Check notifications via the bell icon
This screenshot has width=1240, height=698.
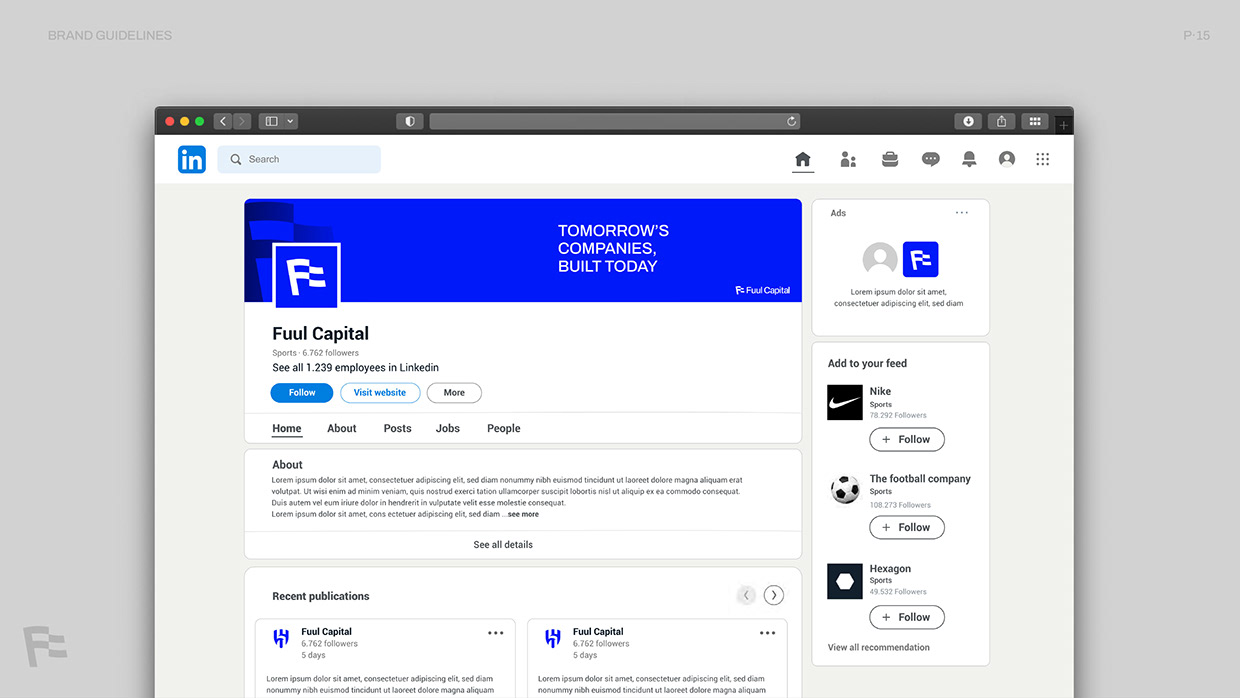point(968,158)
